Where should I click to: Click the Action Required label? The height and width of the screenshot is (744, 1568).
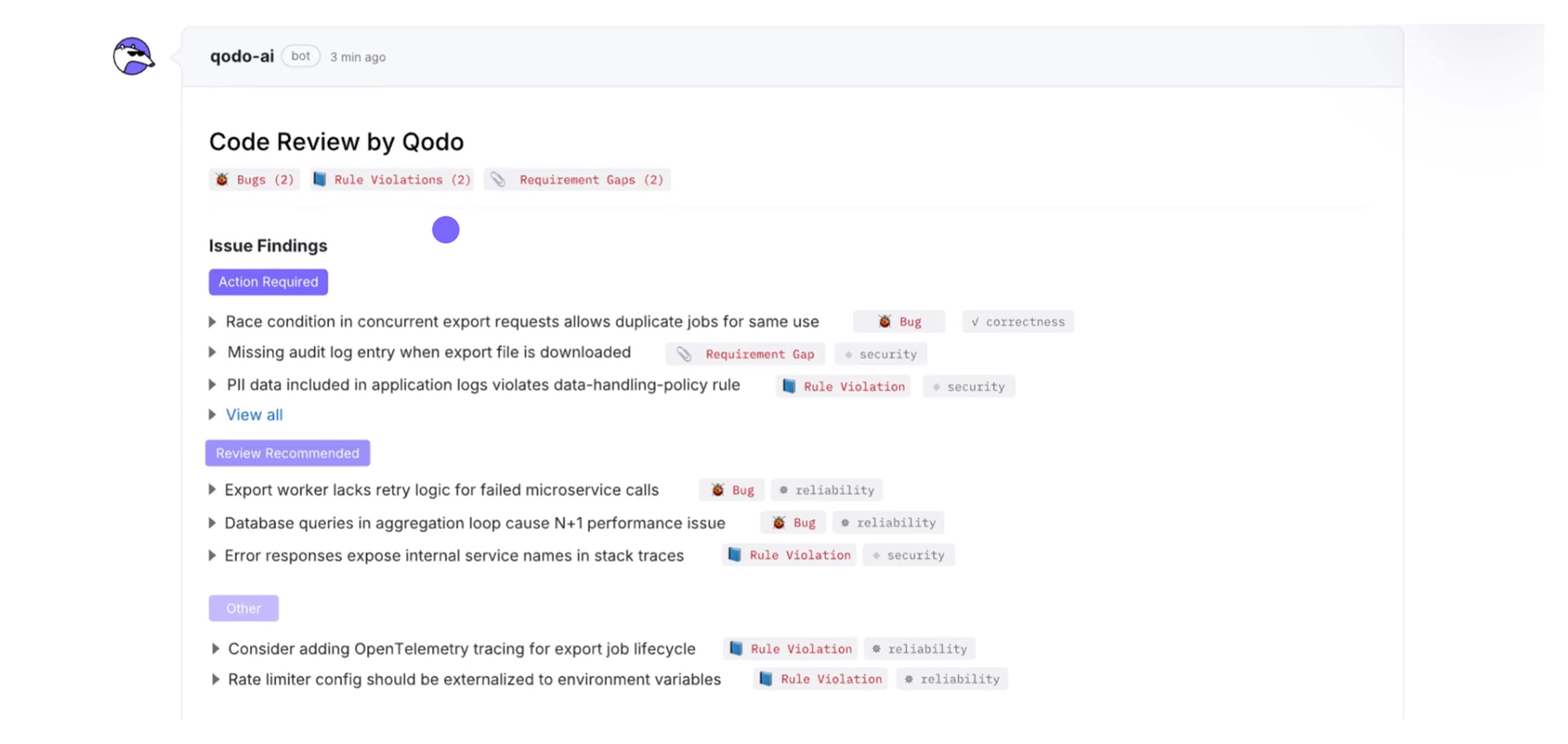click(x=269, y=282)
